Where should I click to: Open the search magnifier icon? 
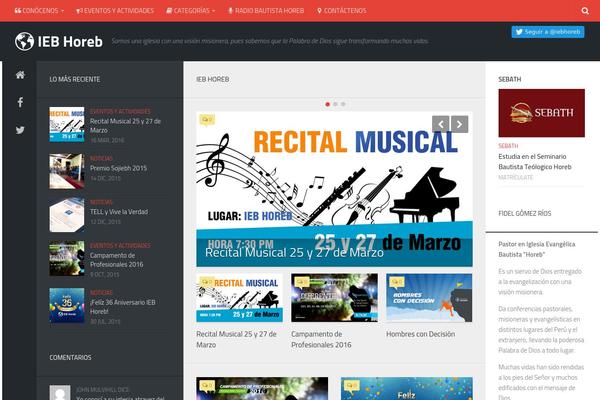click(x=585, y=11)
